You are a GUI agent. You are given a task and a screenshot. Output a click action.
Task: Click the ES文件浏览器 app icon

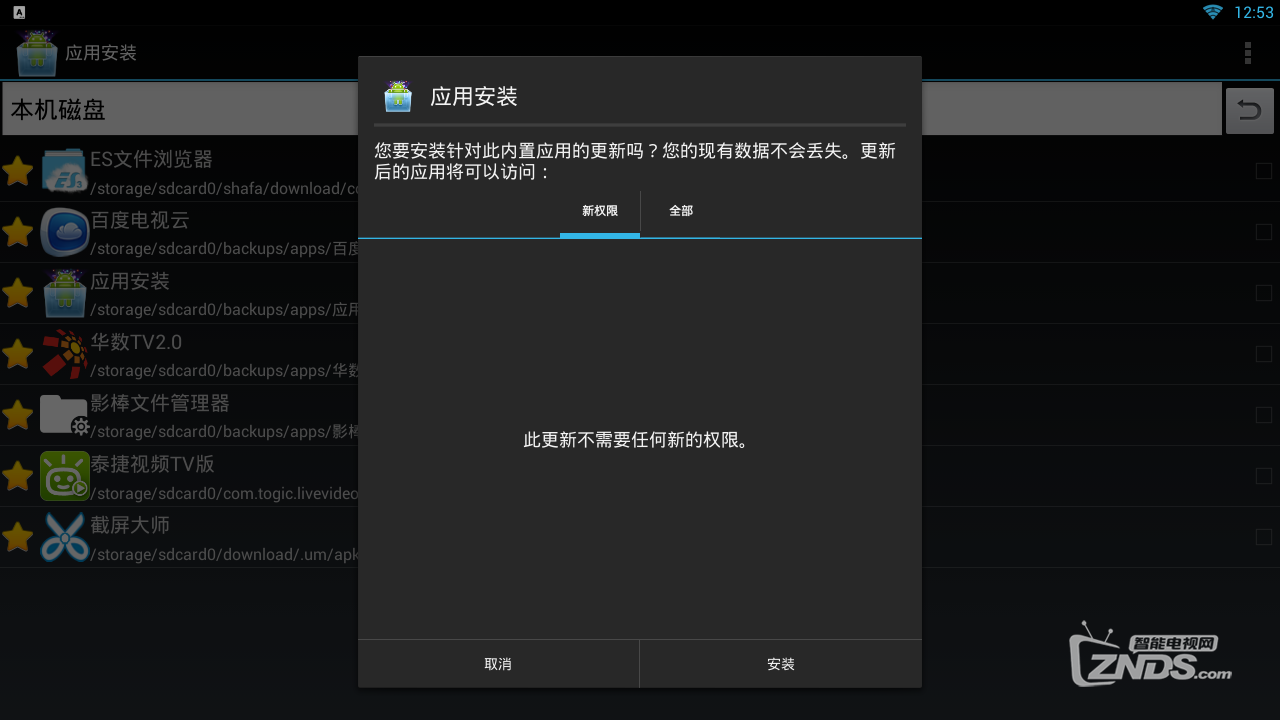(64, 171)
